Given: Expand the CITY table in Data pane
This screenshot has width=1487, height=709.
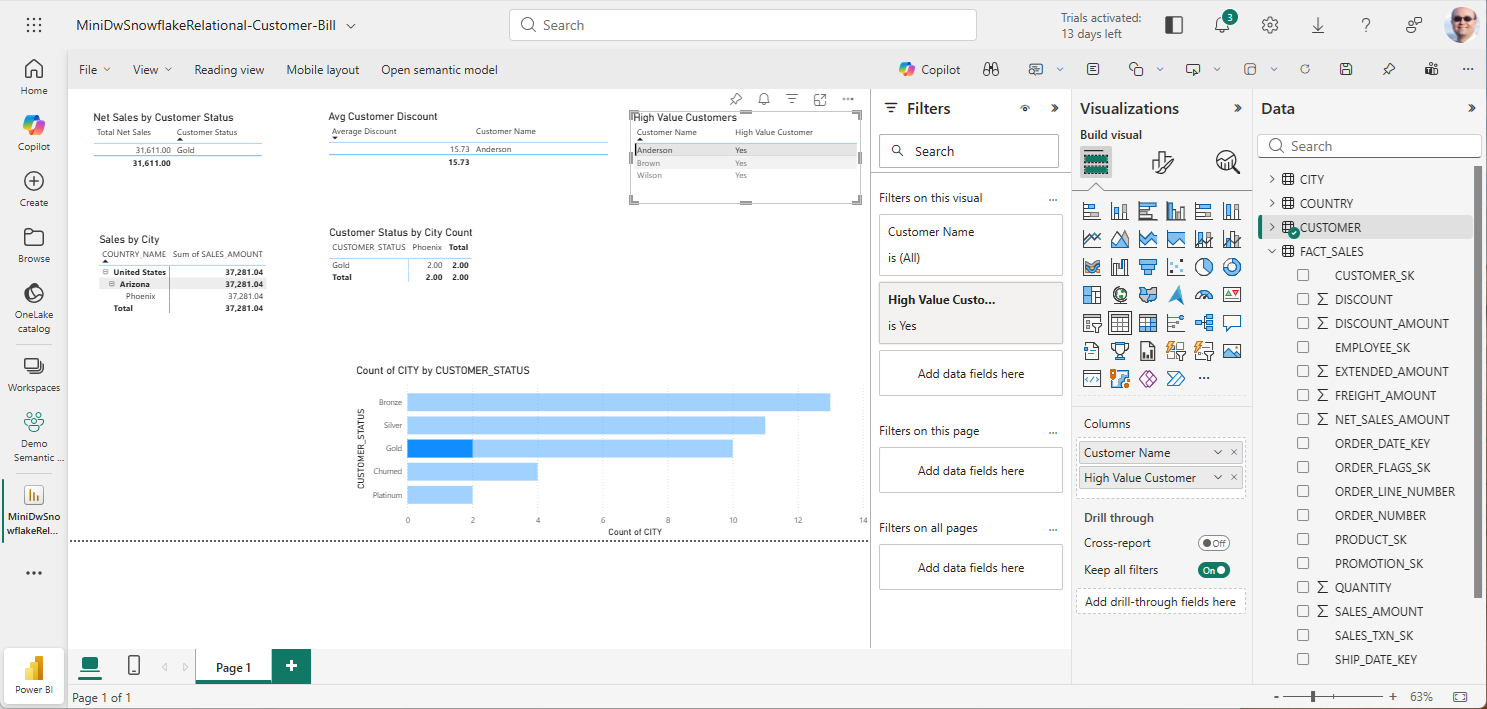Looking at the screenshot, I should tap(1272, 179).
